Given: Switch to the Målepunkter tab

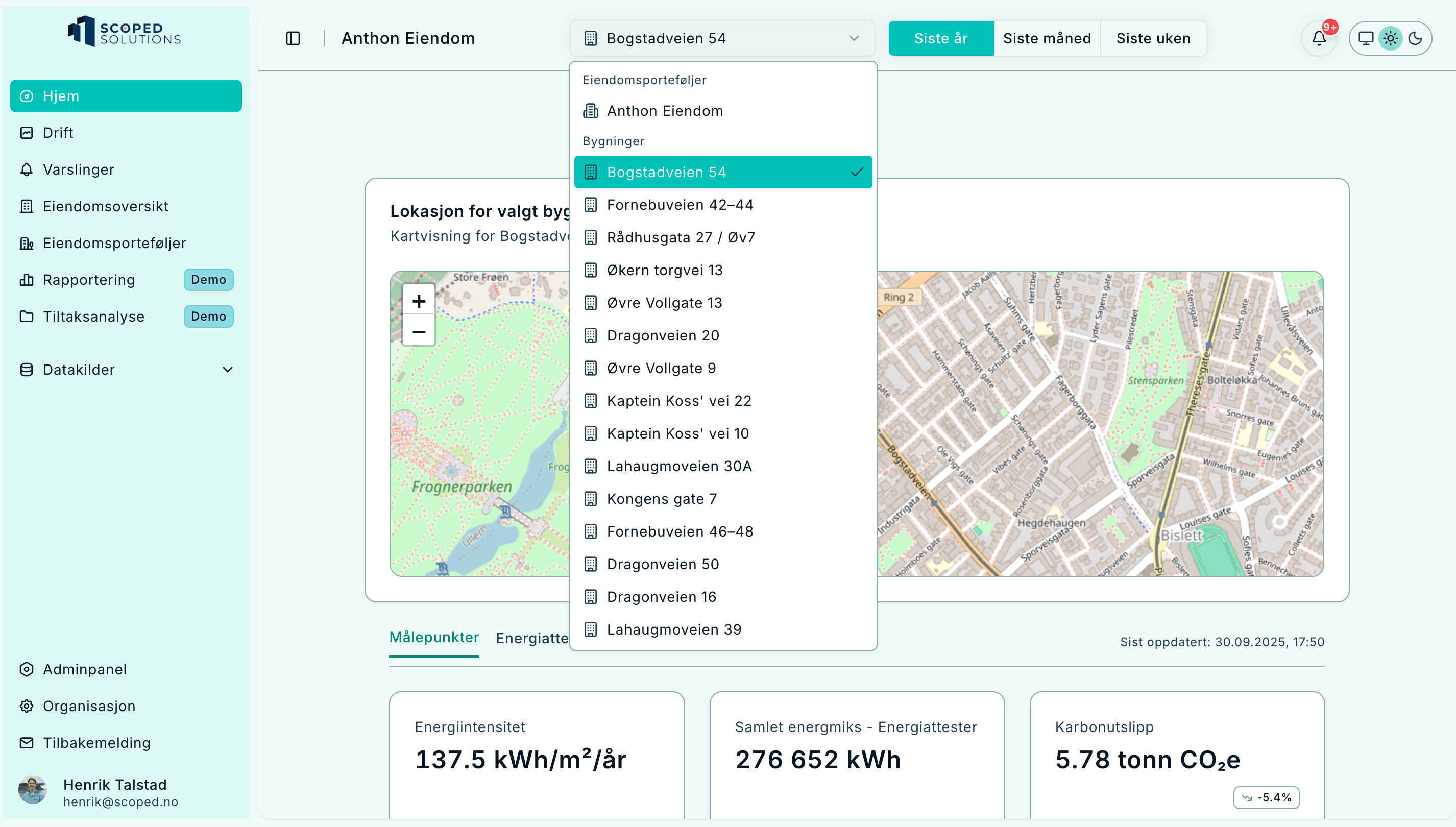Looking at the screenshot, I should point(434,637).
